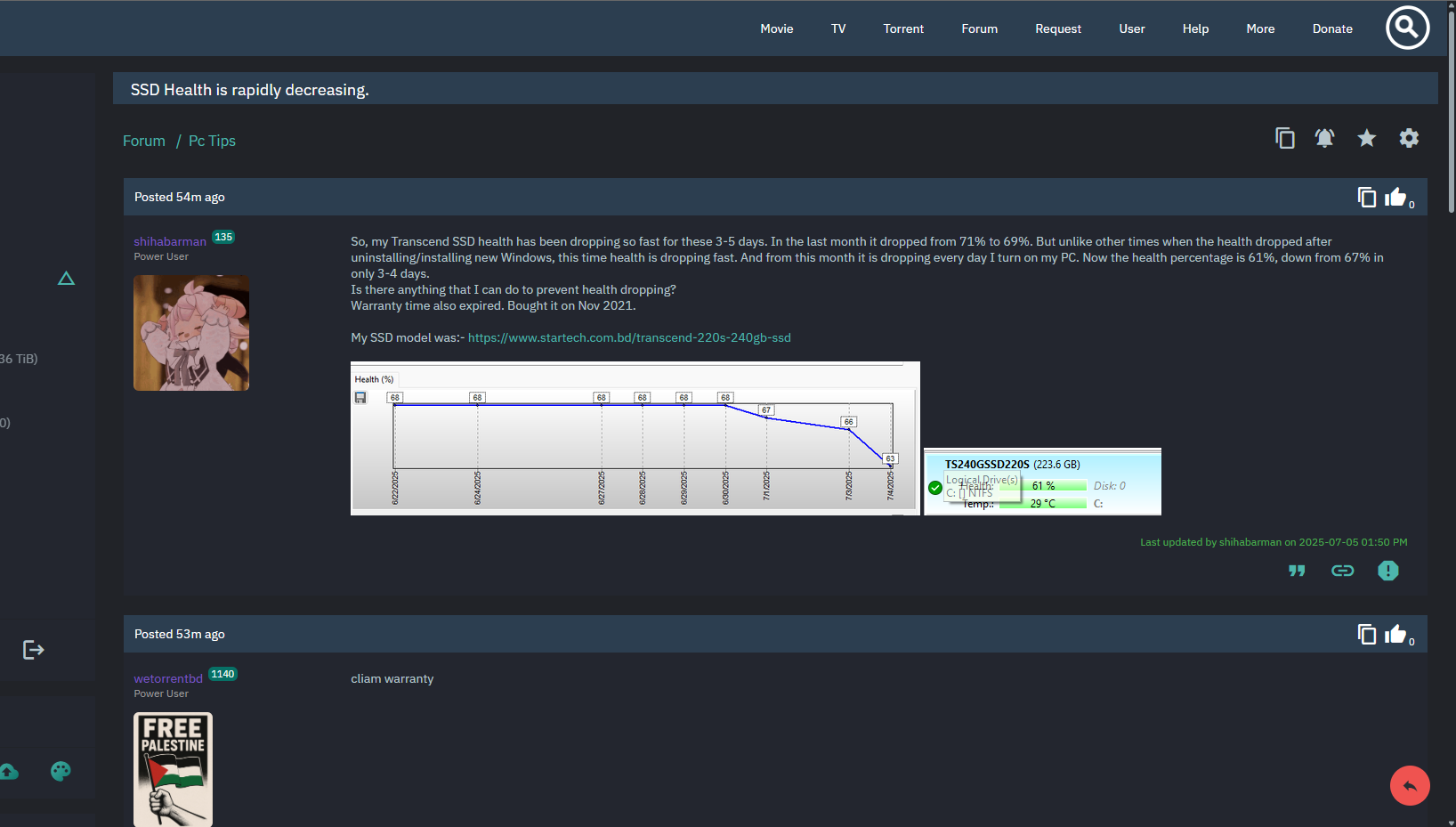1456x827 pixels.
Task: Report shihabarman's post with exclamation icon
Action: tap(1387, 571)
